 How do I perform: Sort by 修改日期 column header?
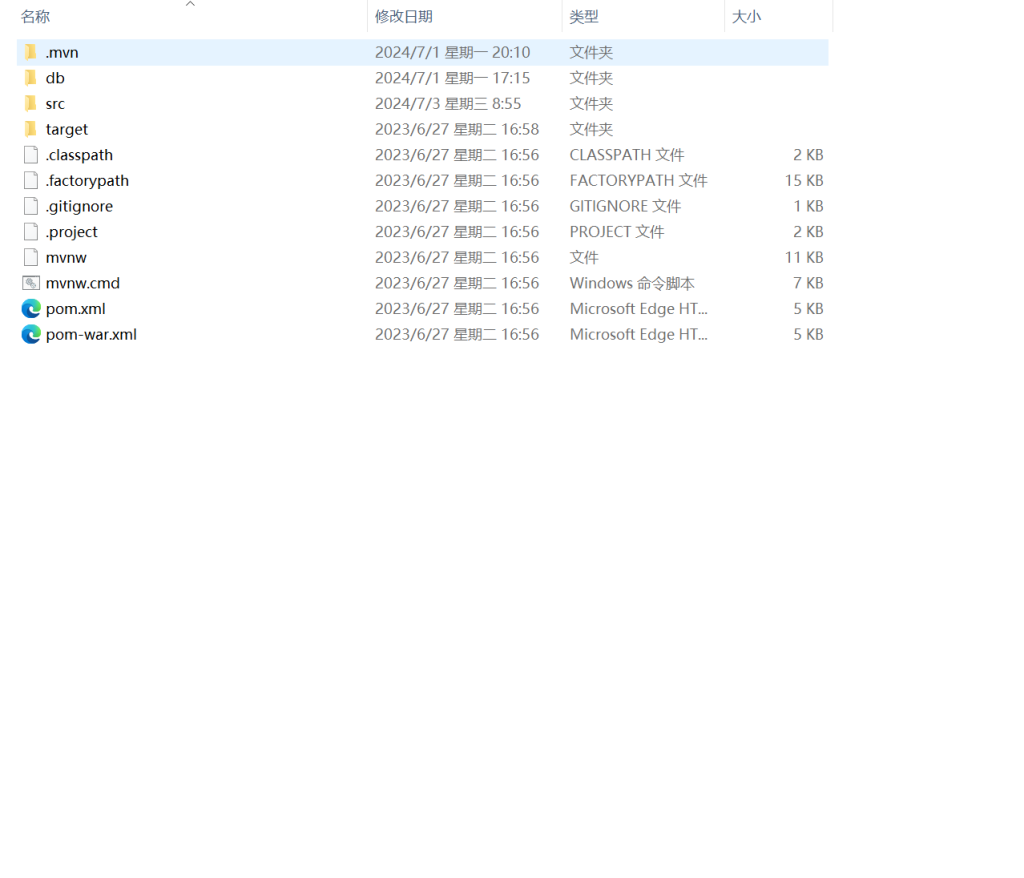point(403,17)
